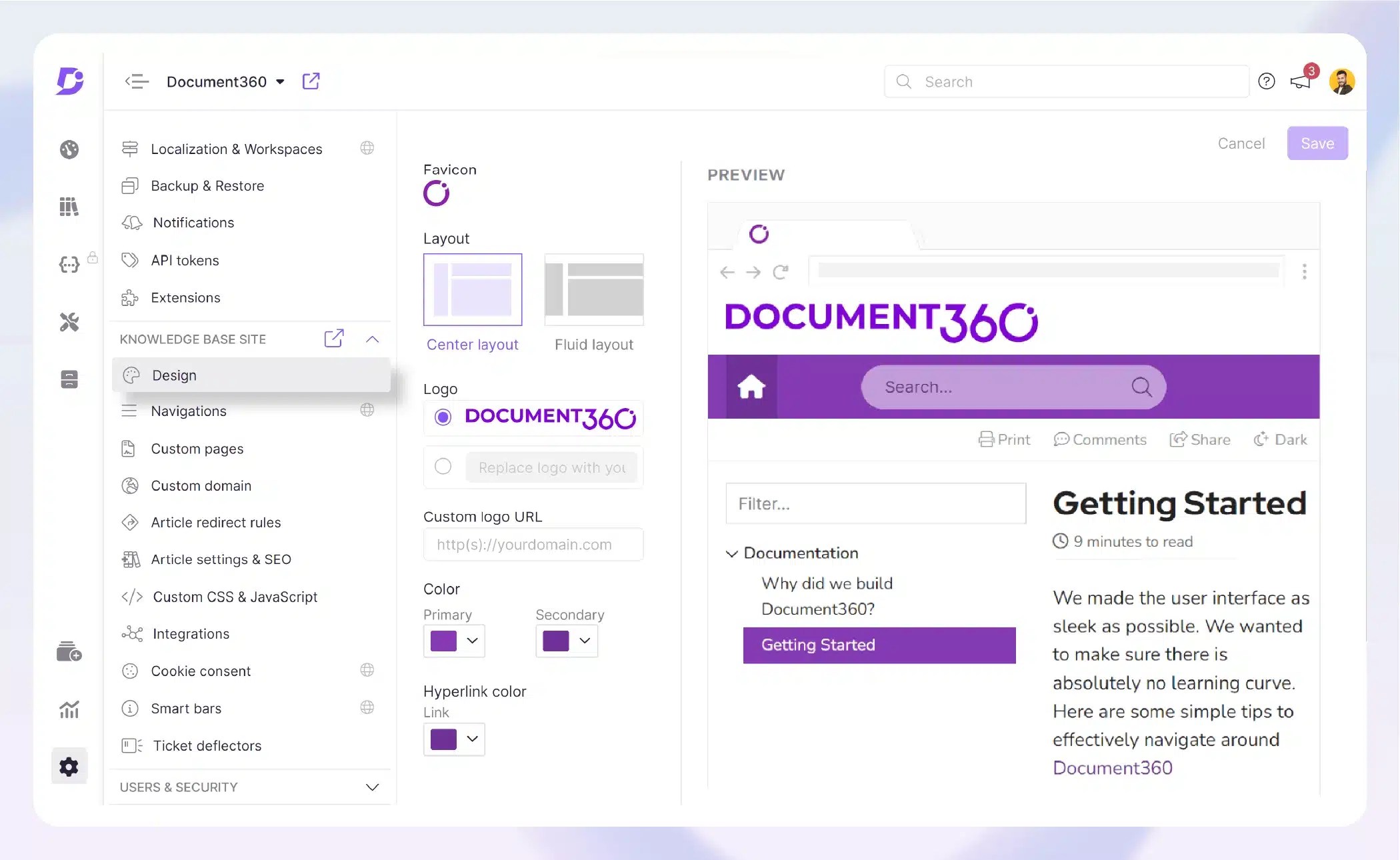The height and width of the screenshot is (860, 1400).
Task: Open the Documentation library from the left sidebar
Action: click(69, 207)
